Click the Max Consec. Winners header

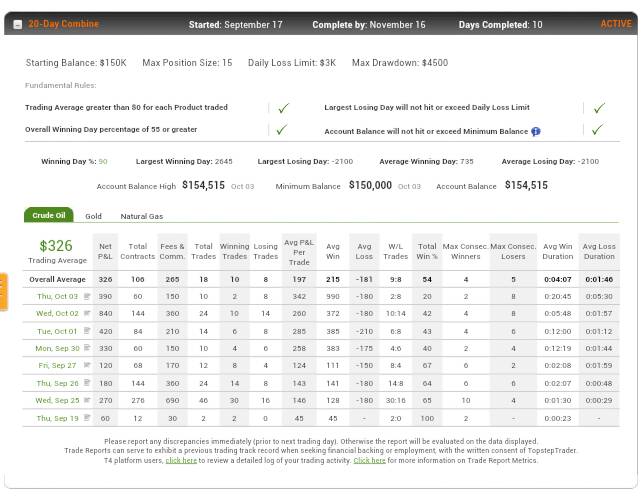tap(465, 251)
